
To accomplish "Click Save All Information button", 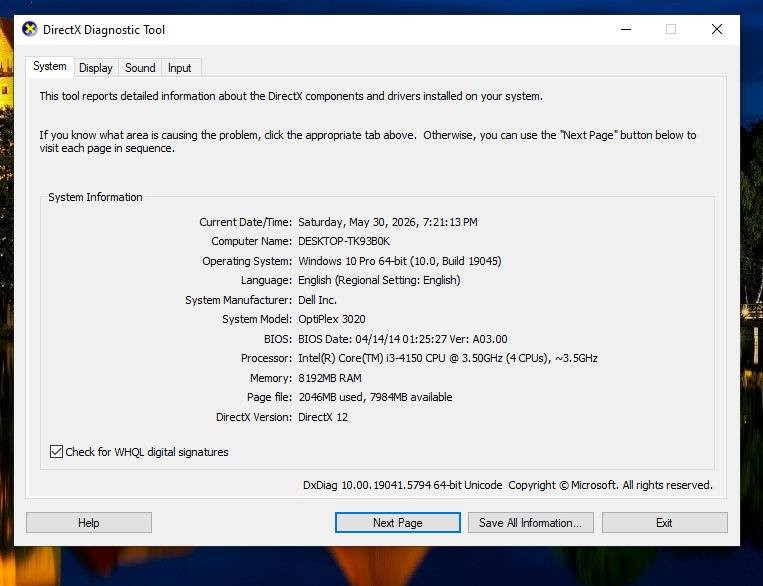I will point(530,523).
